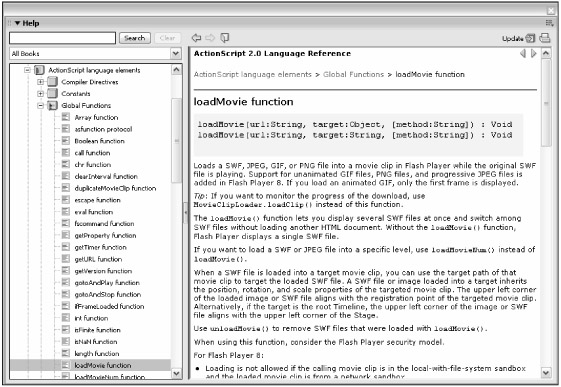Click page icon beside Array function

click(x=65, y=117)
